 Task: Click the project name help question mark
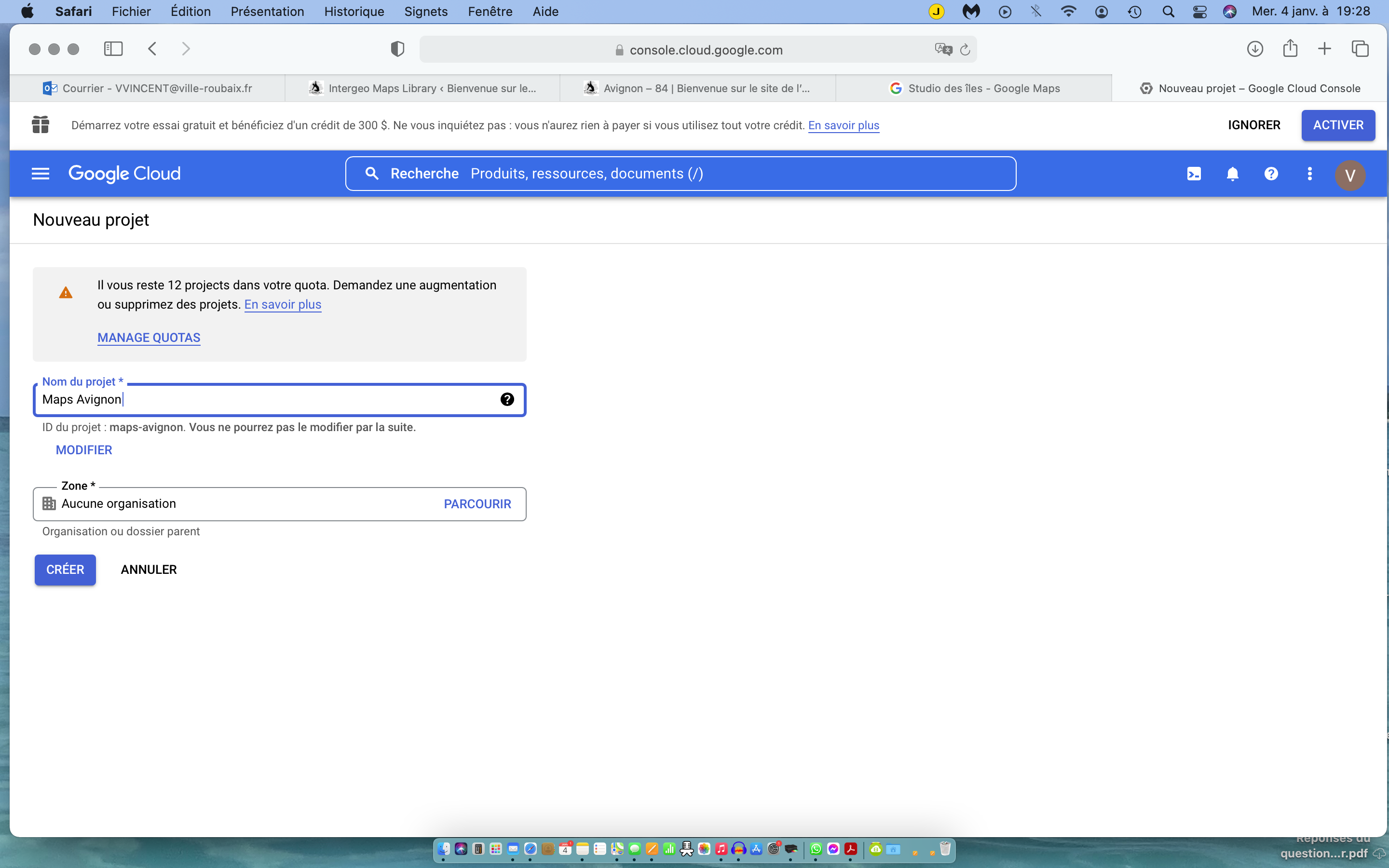(507, 399)
